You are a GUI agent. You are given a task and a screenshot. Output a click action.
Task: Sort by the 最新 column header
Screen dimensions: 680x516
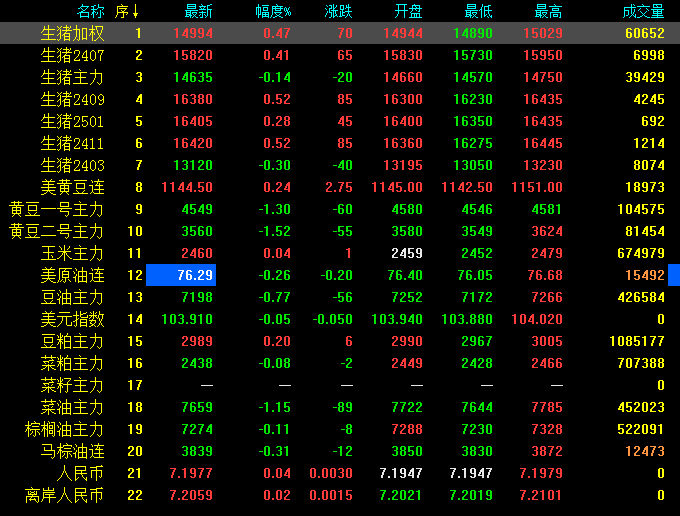pos(198,11)
